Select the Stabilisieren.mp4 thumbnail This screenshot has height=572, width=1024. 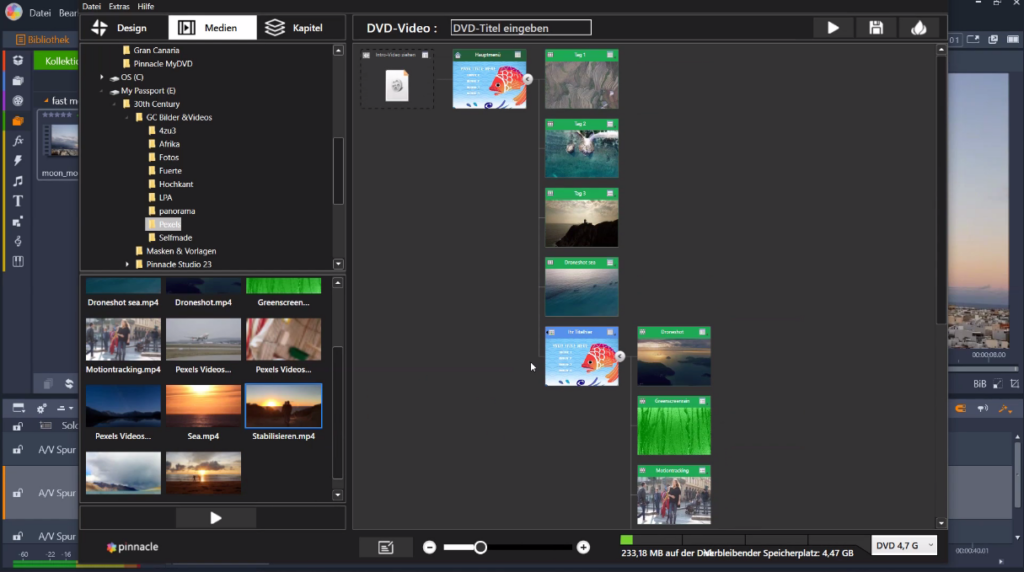(x=283, y=405)
